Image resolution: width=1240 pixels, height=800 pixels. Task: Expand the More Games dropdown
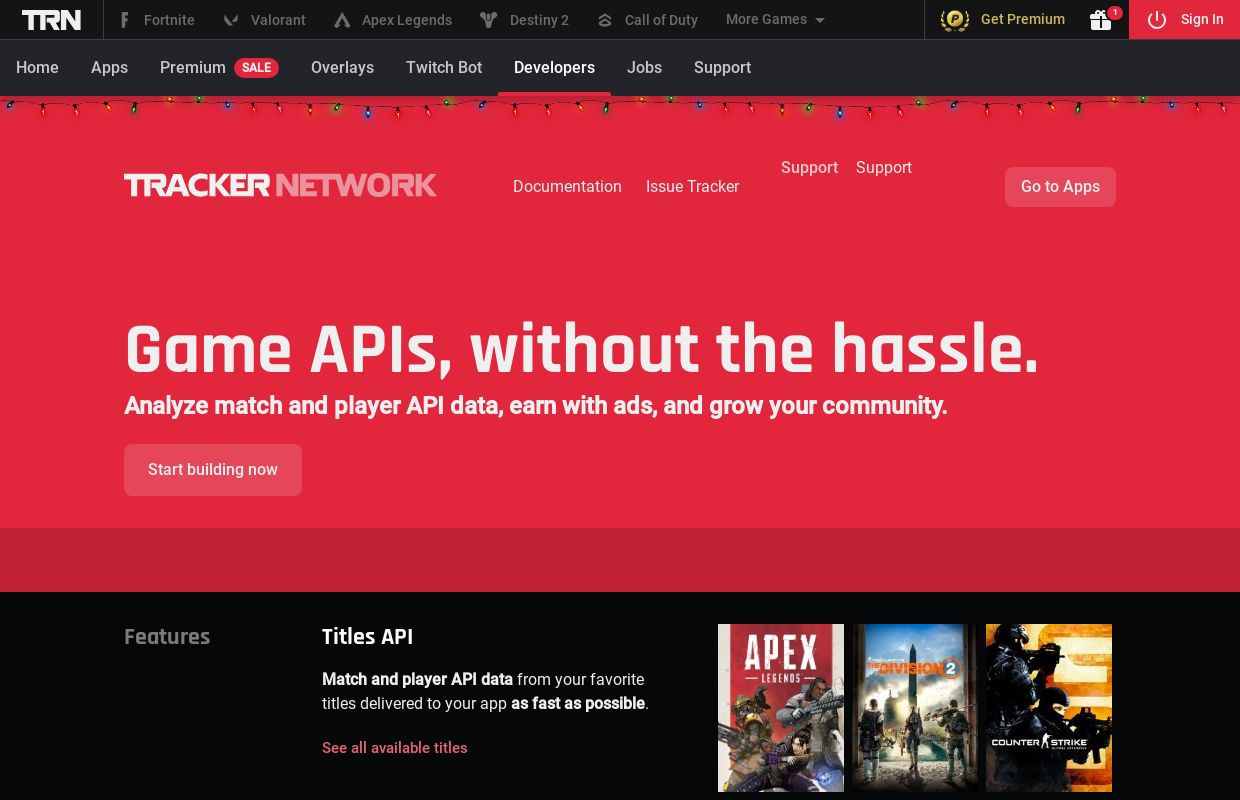tap(775, 20)
